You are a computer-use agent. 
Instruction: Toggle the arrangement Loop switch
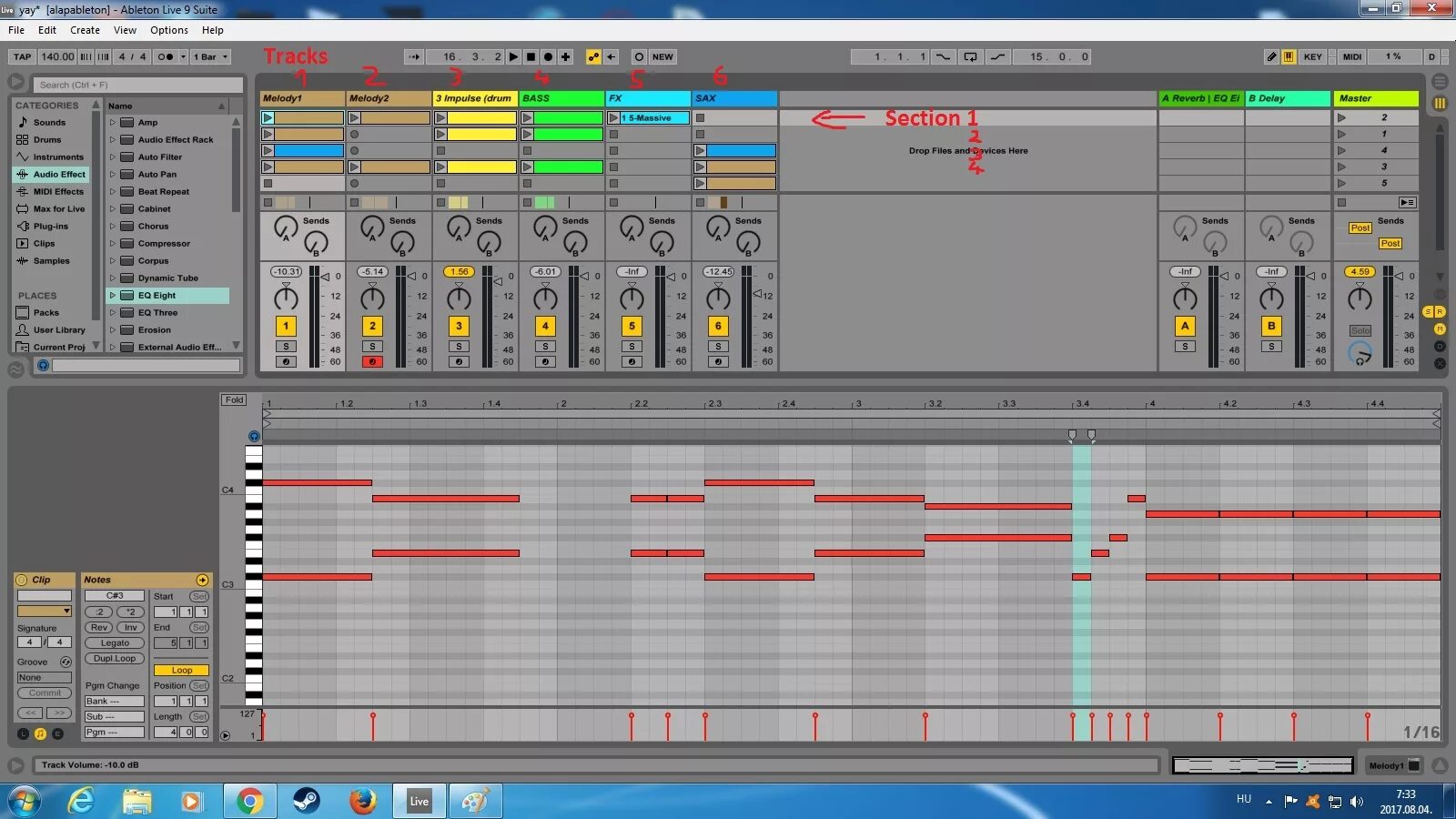click(x=971, y=56)
